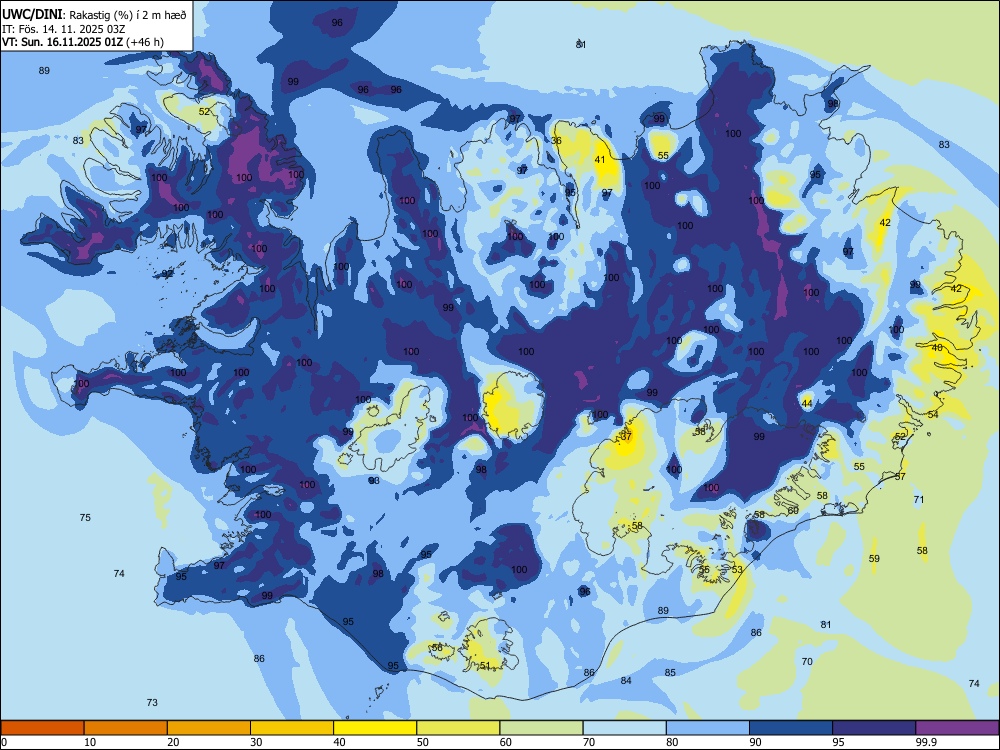Click the map value '41' in the yellow northern patch
This screenshot has height=750, width=1000.
[x=599, y=159]
